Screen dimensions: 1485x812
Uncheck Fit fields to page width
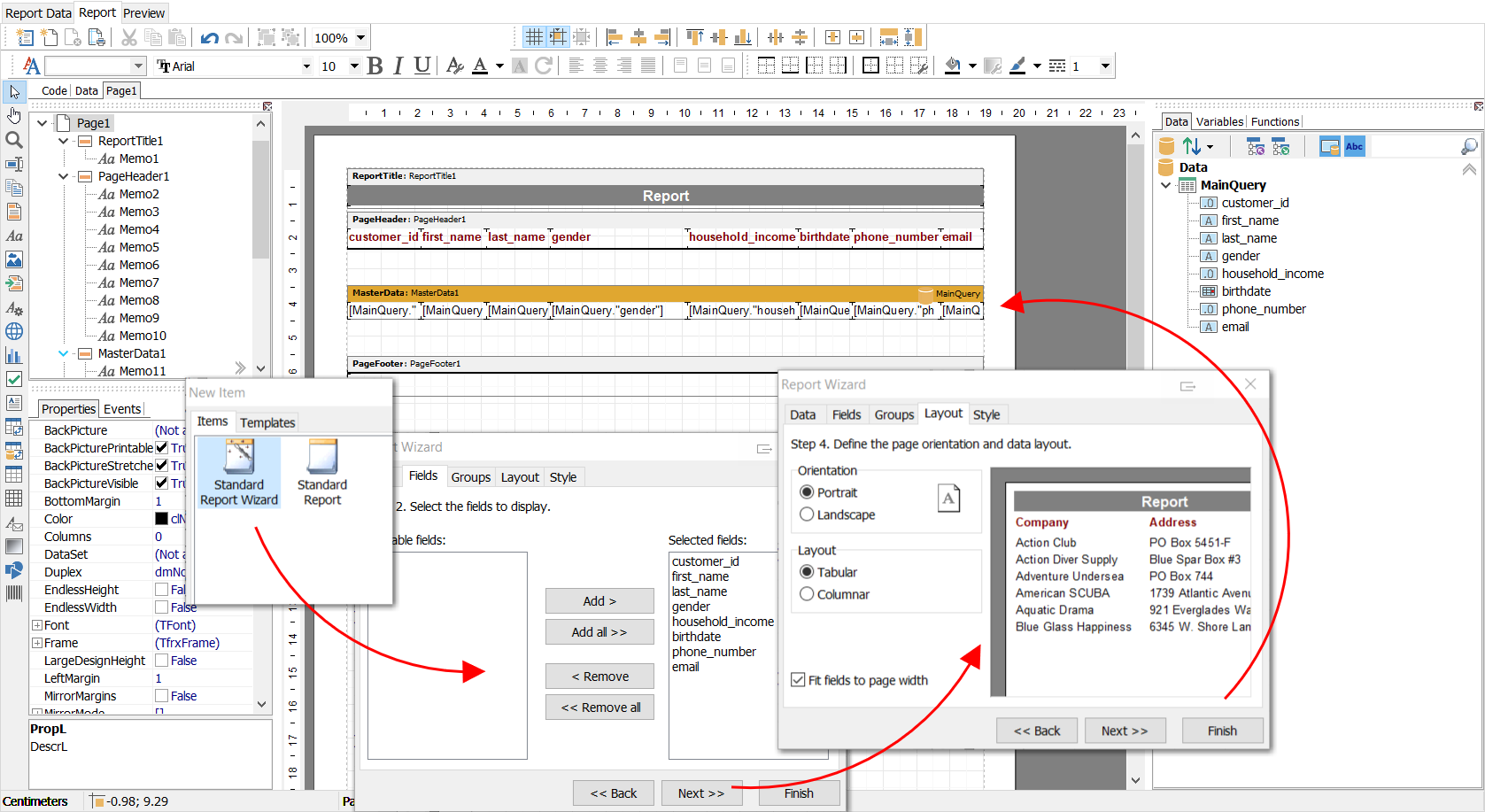tap(798, 680)
